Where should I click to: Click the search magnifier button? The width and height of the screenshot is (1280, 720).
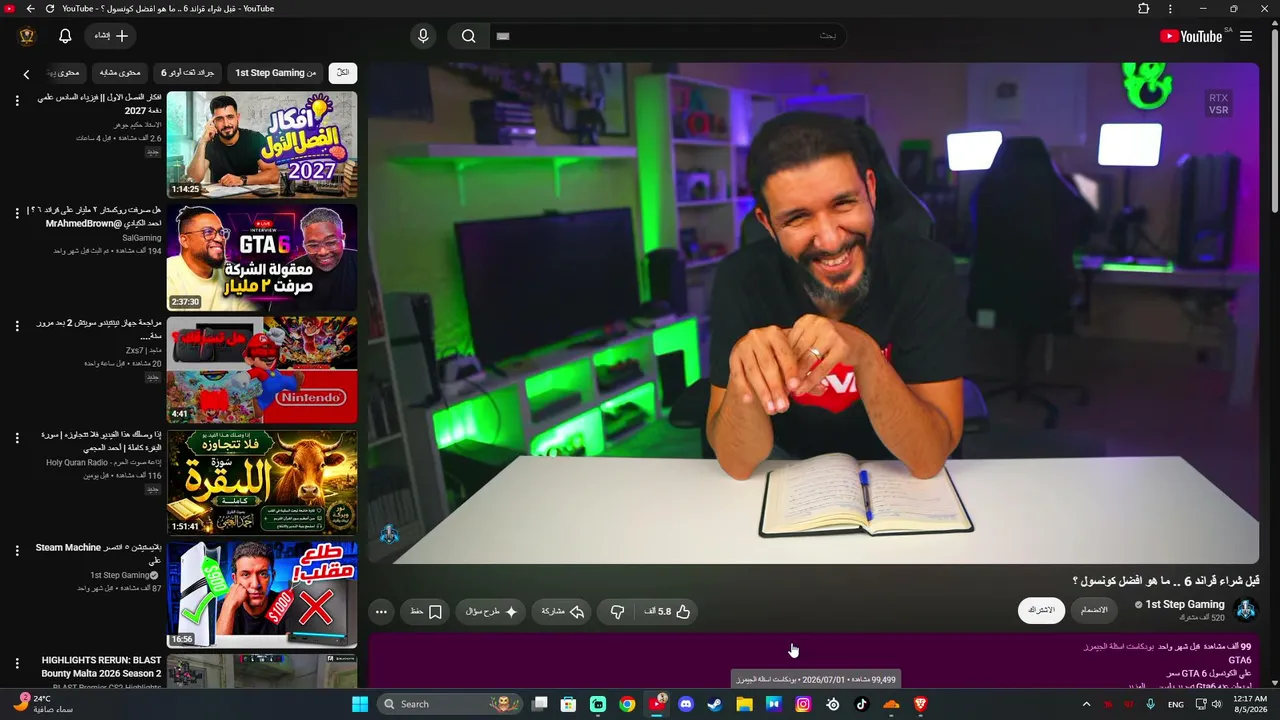[468, 36]
